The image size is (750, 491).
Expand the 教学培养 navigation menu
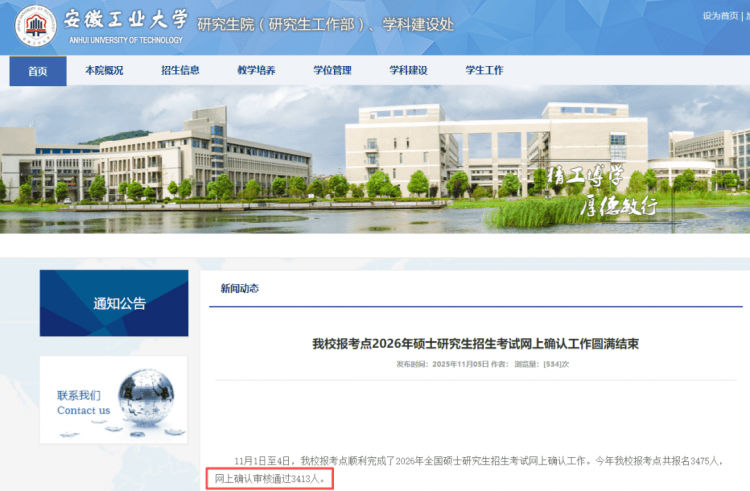point(256,71)
